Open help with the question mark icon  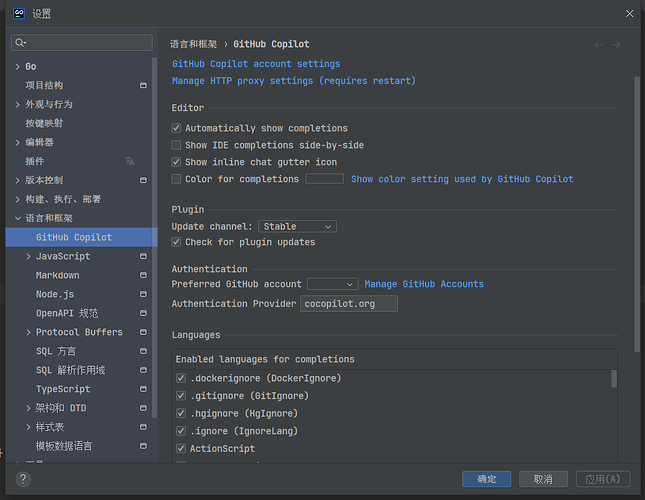(x=23, y=479)
